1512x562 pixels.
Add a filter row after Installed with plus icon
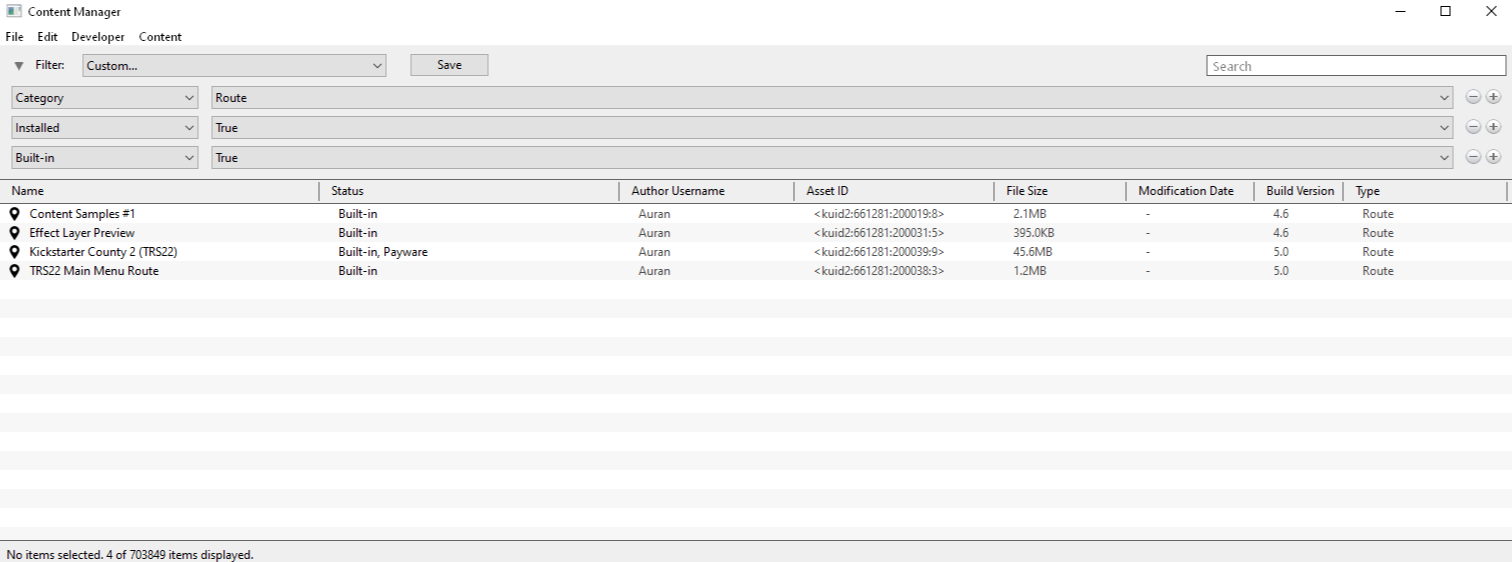point(1493,128)
